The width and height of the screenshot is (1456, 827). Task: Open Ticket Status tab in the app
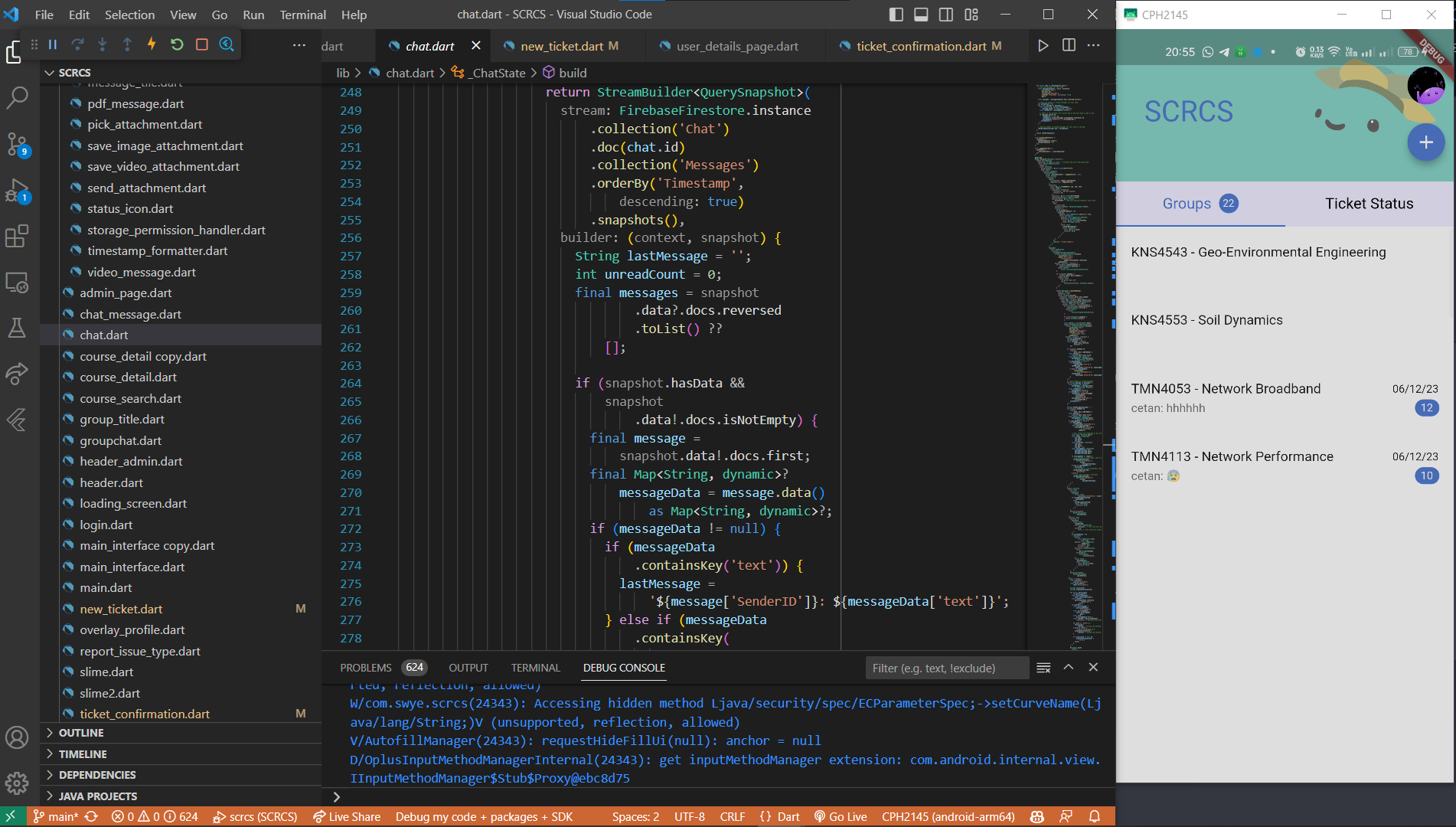1369,204
